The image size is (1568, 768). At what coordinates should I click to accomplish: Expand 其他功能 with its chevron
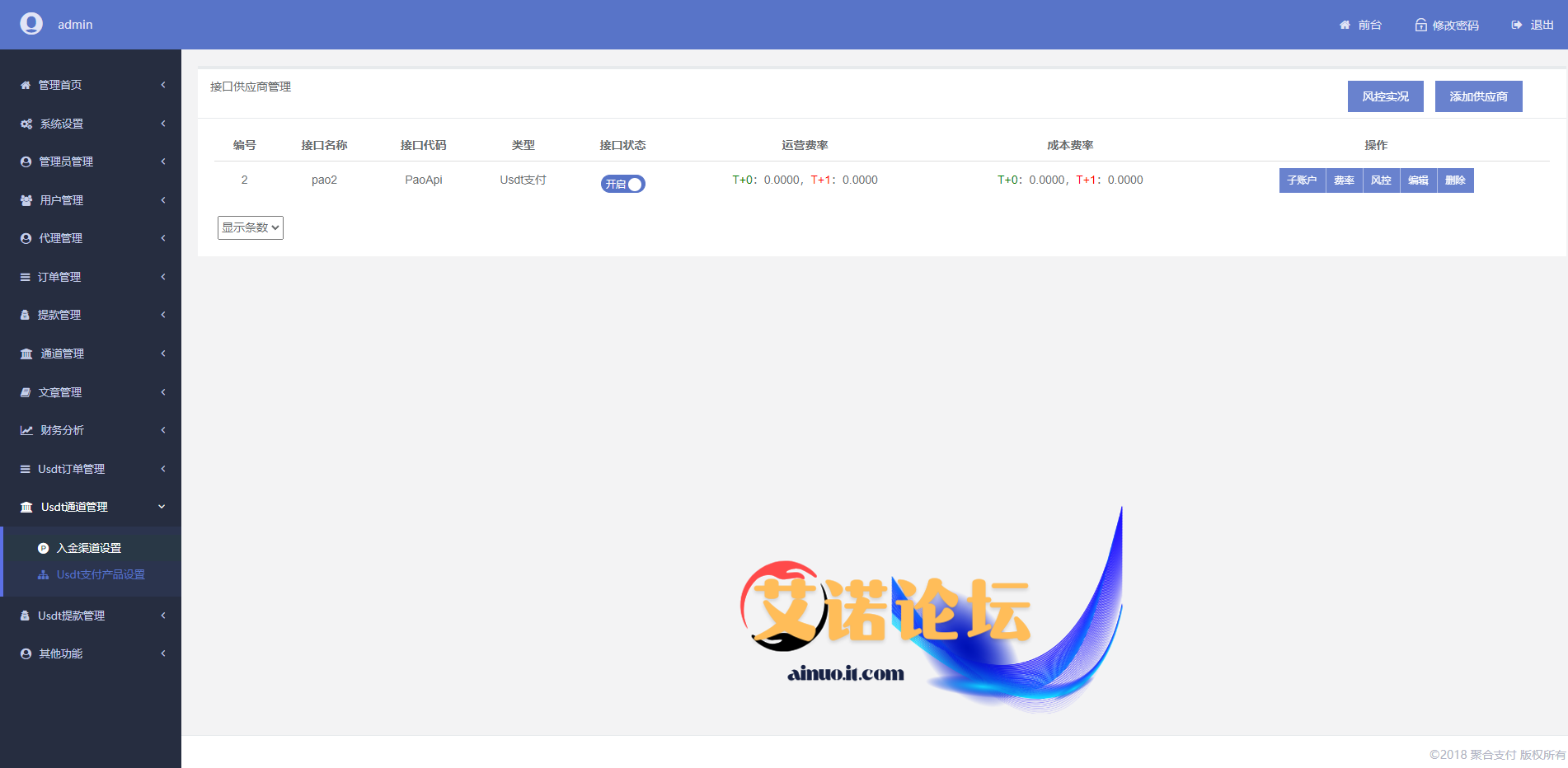(x=163, y=653)
